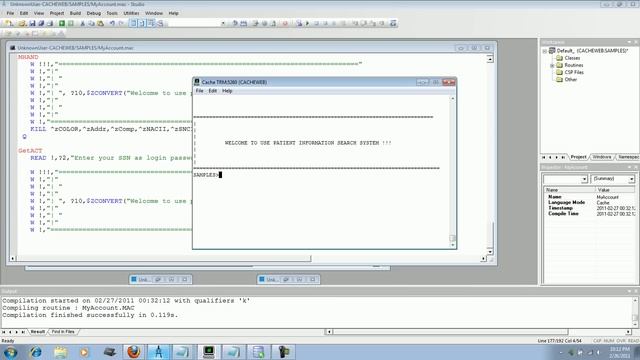Viewport: 640px width, 360px height.
Task: Open Internet Explorer from the taskbar
Action: click(36, 352)
